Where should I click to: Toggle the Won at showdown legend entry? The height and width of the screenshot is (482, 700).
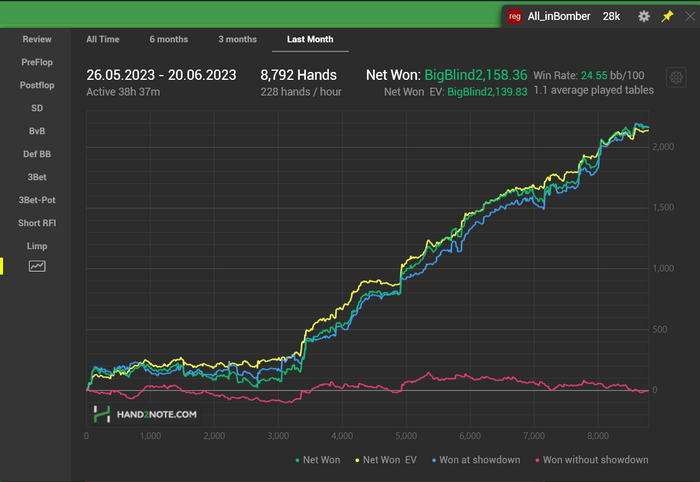(x=476, y=460)
